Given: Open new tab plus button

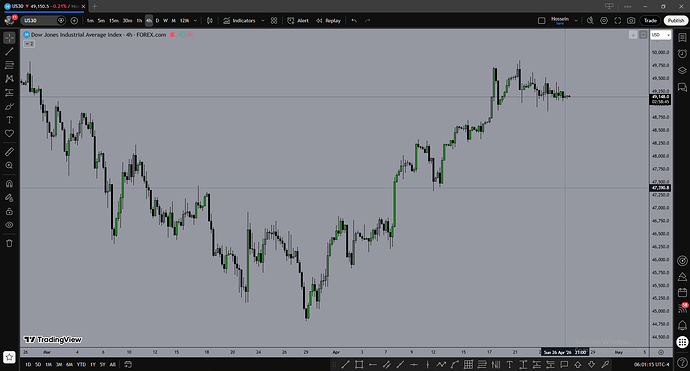Looking at the screenshot, I should [x=94, y=6].
